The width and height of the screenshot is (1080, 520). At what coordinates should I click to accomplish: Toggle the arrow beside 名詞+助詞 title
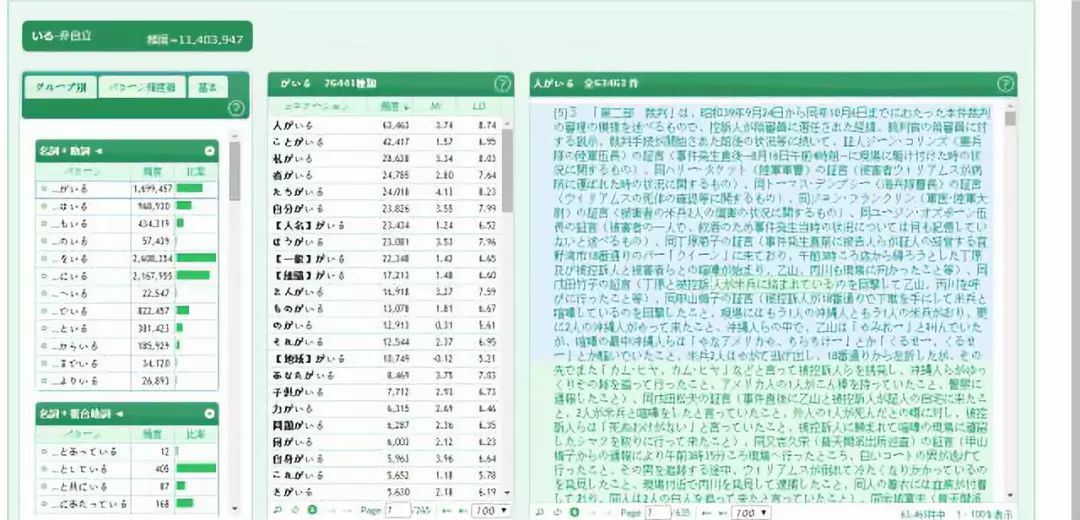(x=98, y=151)
